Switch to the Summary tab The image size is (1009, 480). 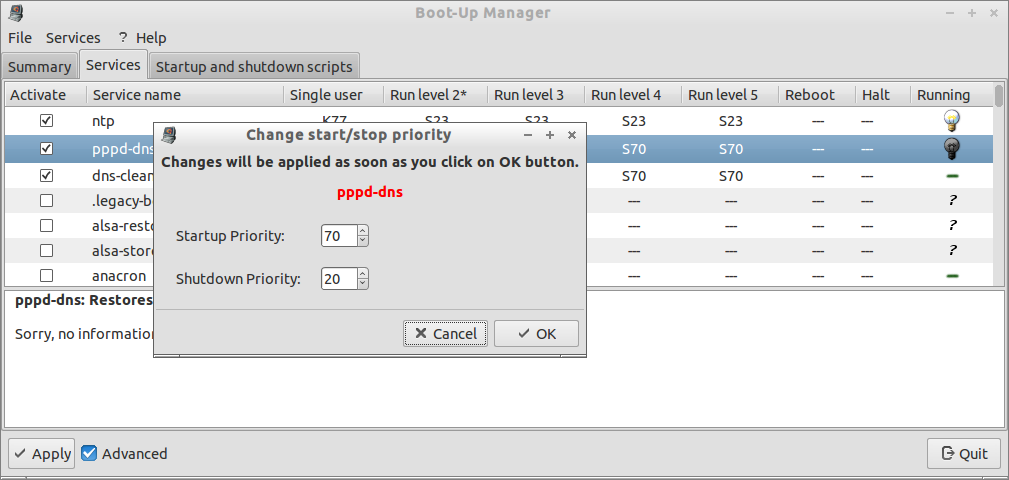[39, 67]
